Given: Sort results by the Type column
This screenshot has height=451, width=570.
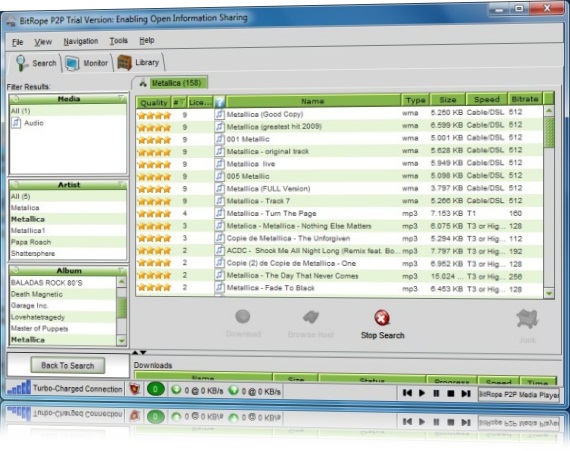Looking at the screenshot, I should [x=416, y=100].
